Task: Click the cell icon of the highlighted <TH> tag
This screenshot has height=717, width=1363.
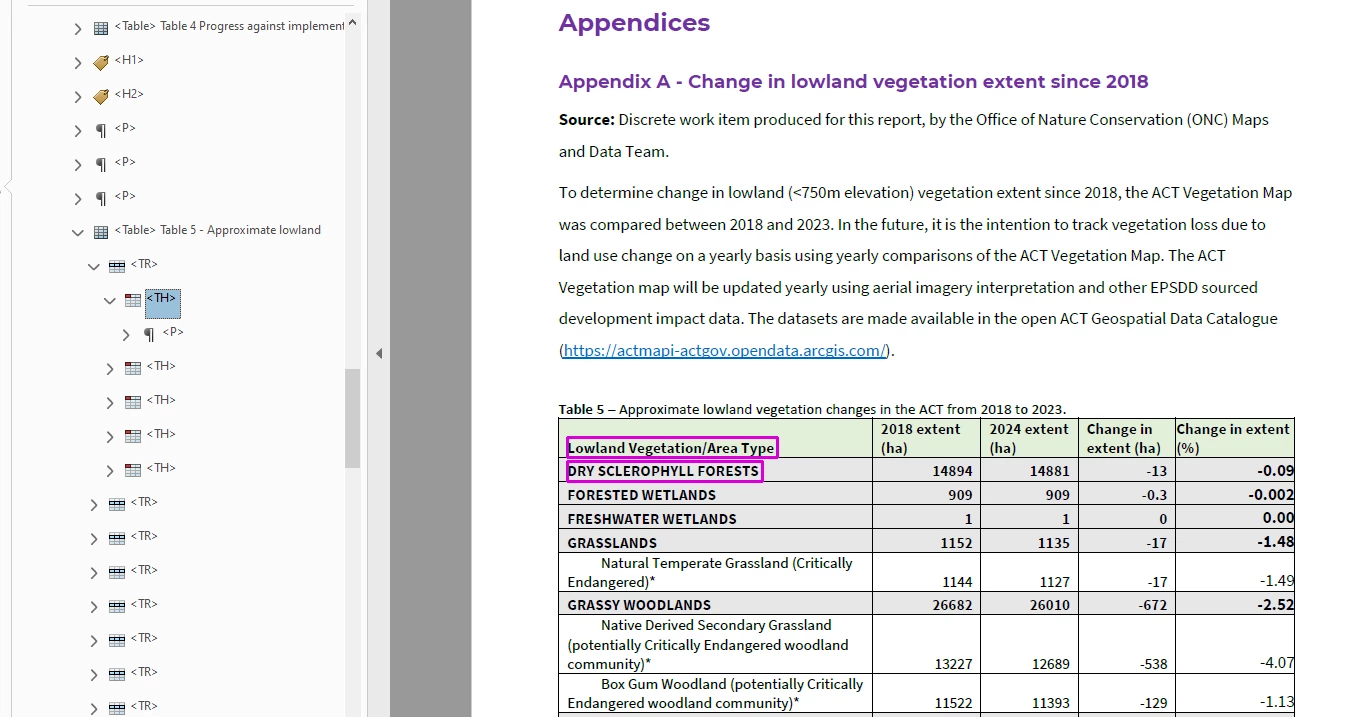Action: (x=133, y=300)
